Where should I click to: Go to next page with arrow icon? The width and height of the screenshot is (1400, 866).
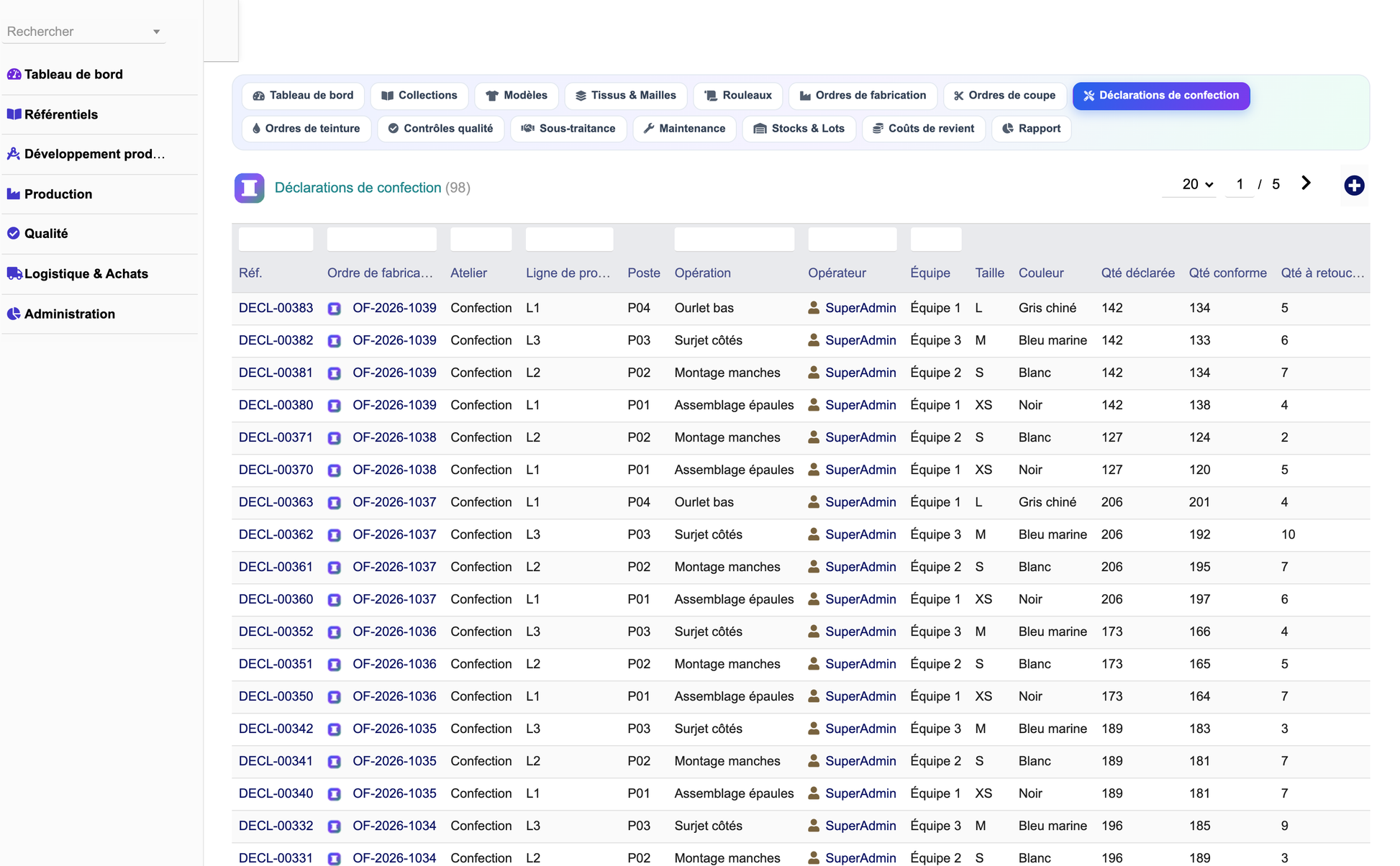(x=1306, y=183)
